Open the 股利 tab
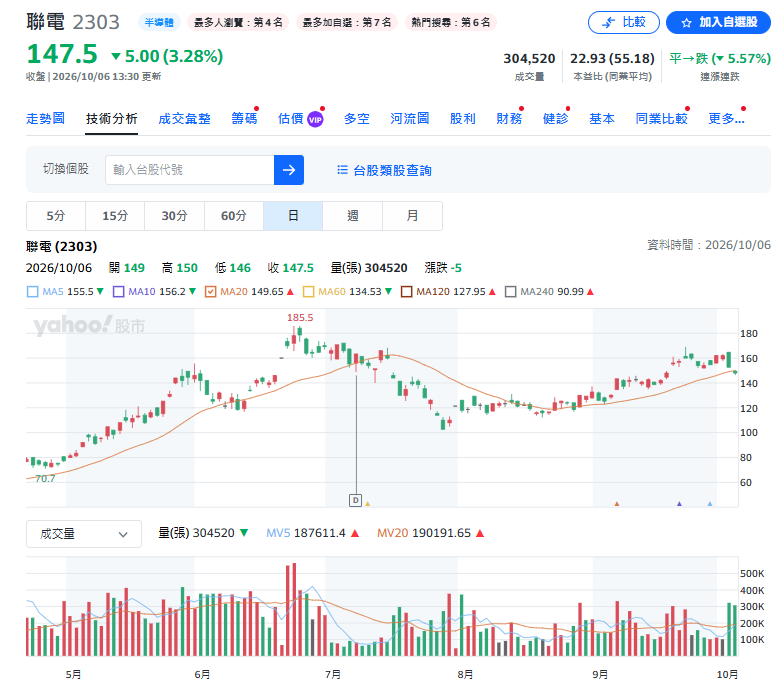This screenshot has height=690, width=776. [x=463, y=119]
